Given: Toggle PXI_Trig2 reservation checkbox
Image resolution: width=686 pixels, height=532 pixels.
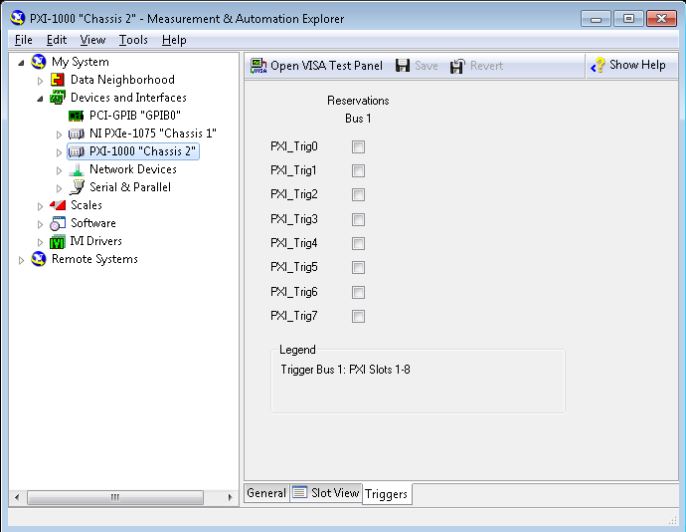Looking at the screenshot, I should pyautogui.click(x=358, y=195).
